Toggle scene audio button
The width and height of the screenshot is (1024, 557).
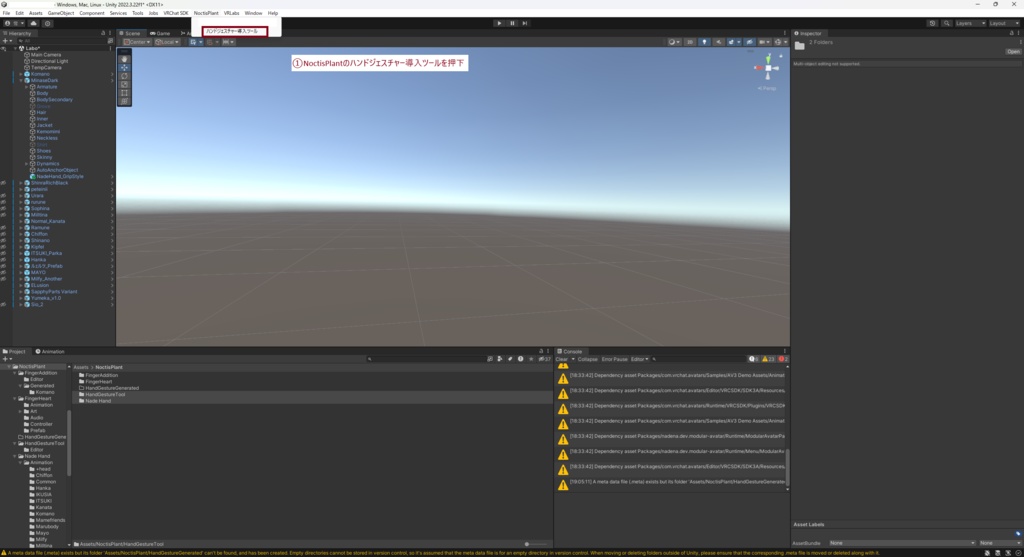(718, 42)
